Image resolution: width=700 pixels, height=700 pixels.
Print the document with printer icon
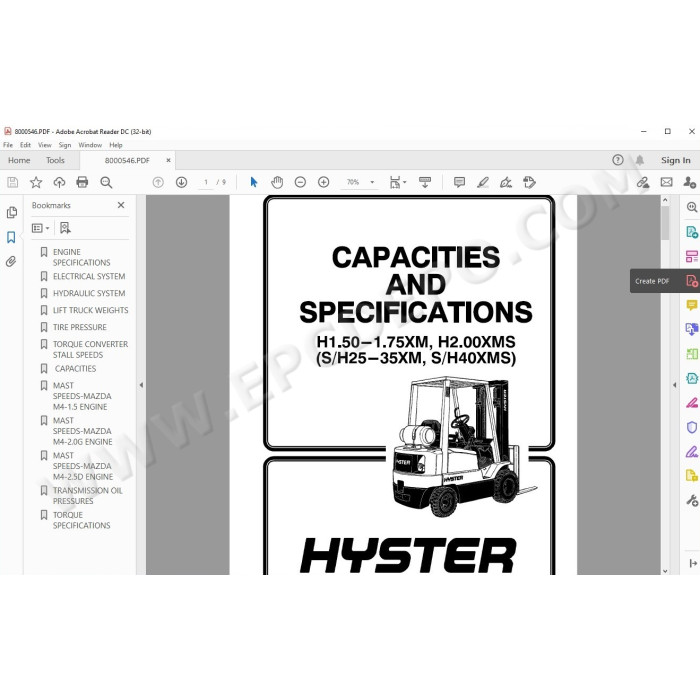click(x=82, y=182)
